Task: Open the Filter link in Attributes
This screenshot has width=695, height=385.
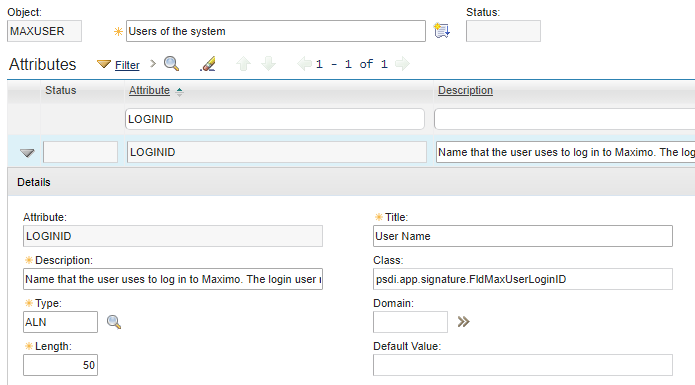Action: coord(127,65)
